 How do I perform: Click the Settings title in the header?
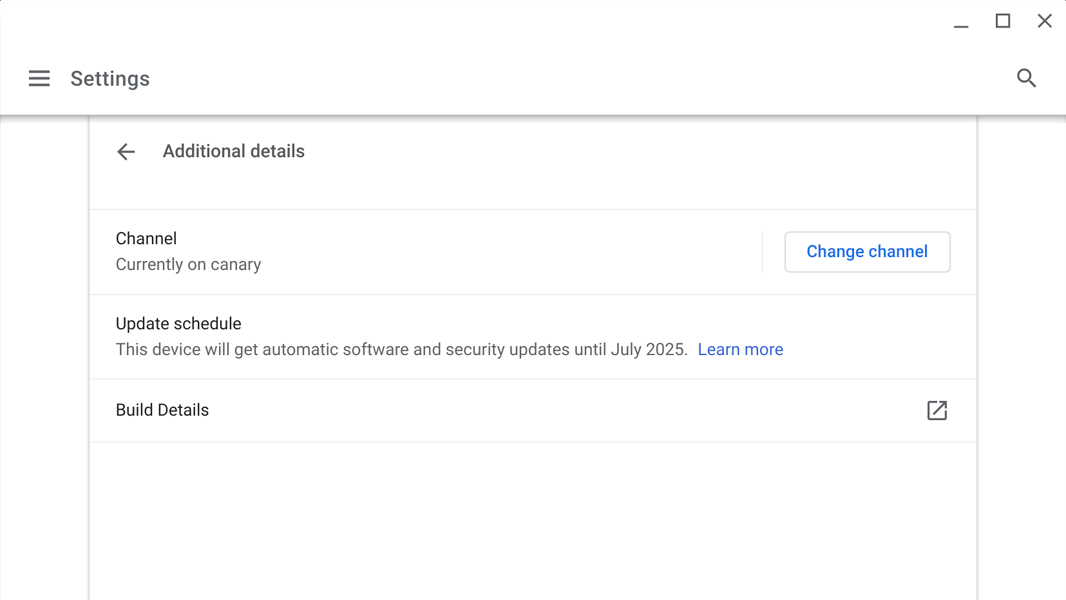click(x=110, y=79)
